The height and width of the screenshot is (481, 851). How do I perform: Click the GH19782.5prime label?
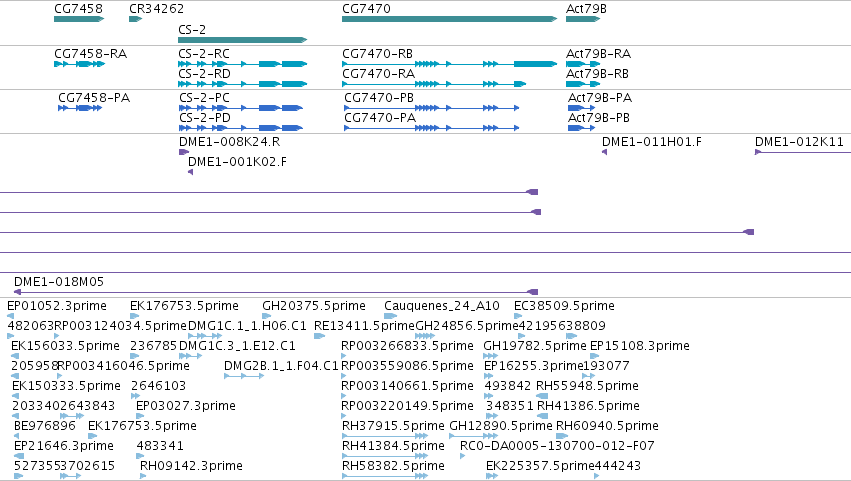coord(535,346)
